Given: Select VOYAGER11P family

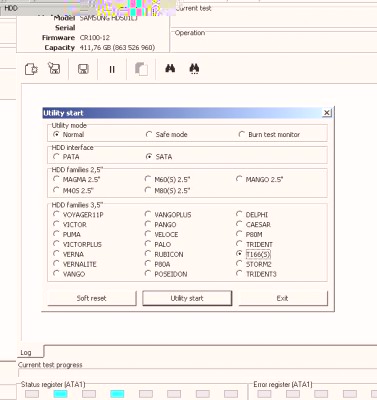Looking at the screenshot, I should 56,214.
